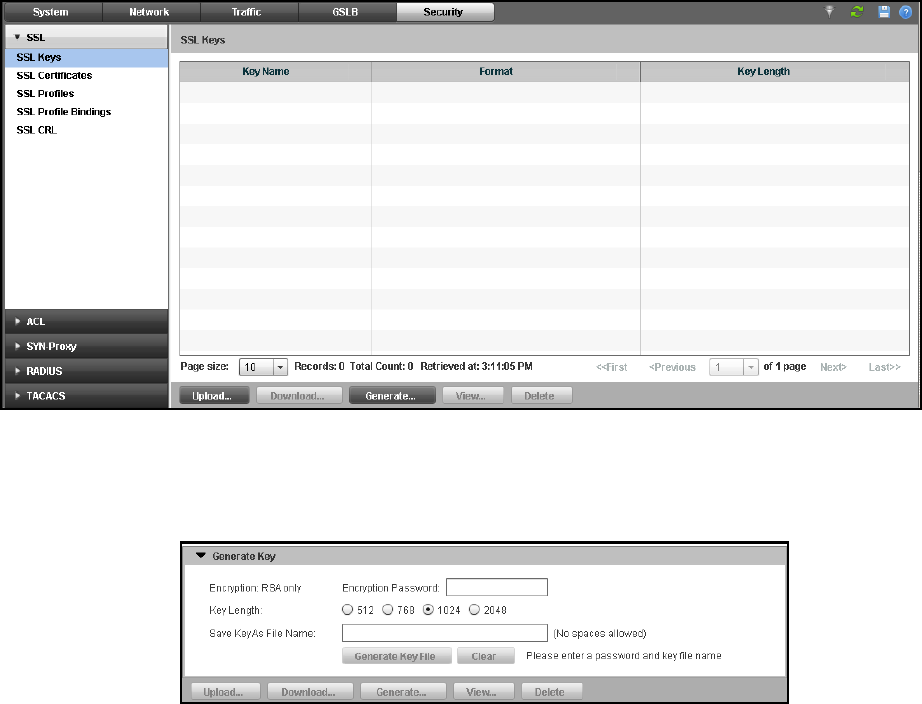Select the 1024 key length radio button
The width and height of the screenshot is (922, 704).
click(x=428, y=610)
